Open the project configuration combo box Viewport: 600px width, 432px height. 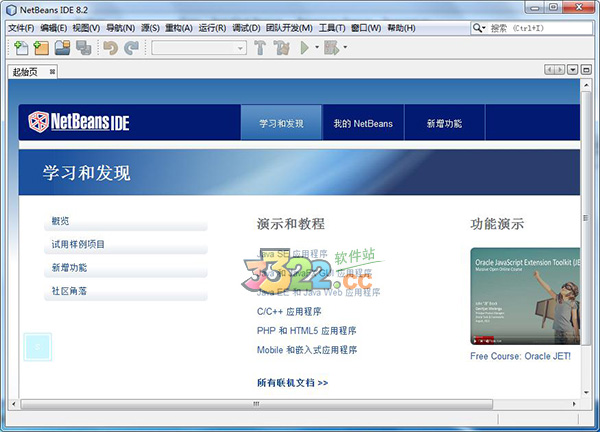199,48
